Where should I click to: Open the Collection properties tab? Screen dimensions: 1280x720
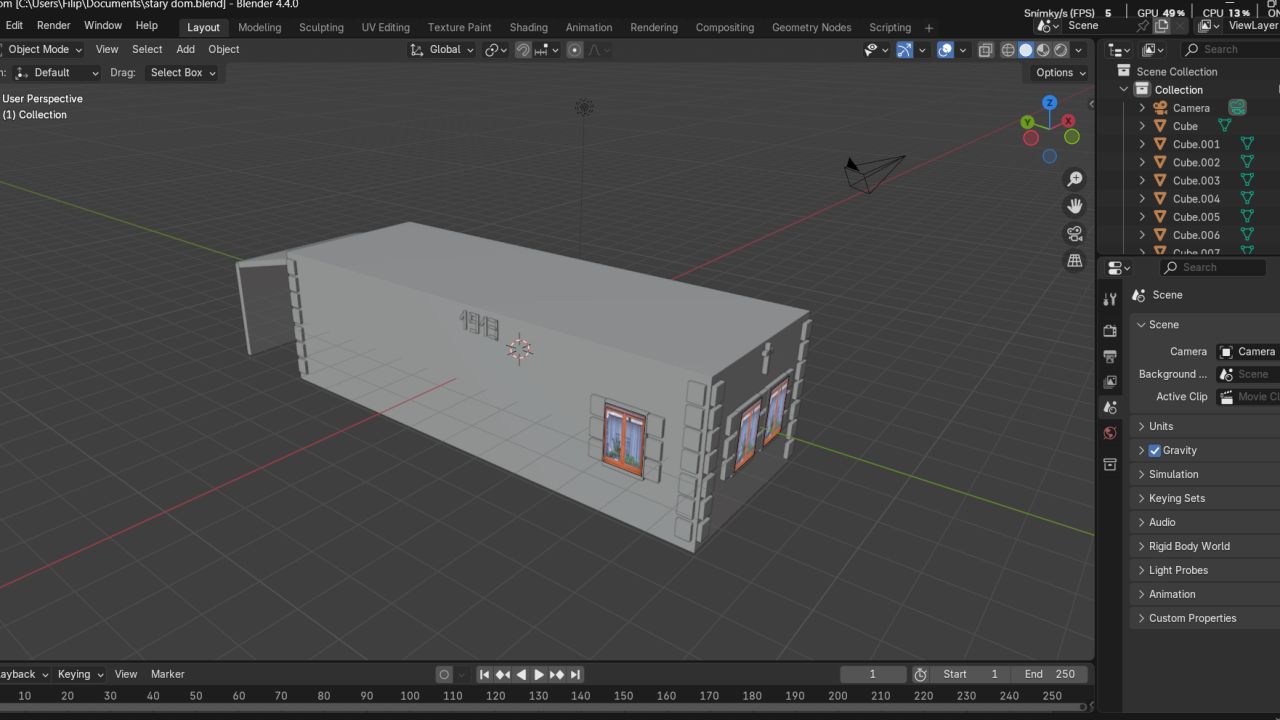click(1110, 464)
